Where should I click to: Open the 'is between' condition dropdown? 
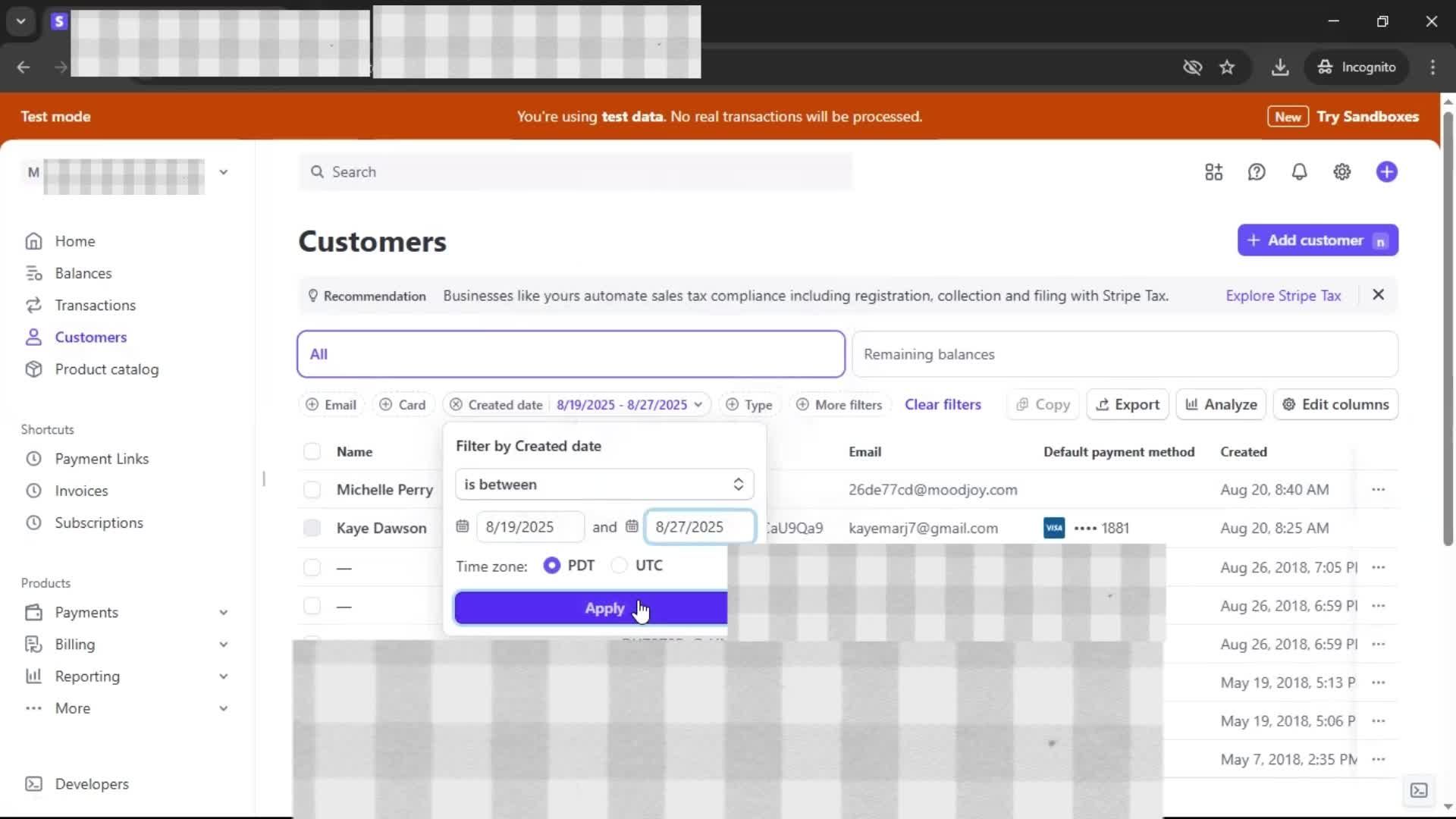pyautogui.click(x=604, y=485)
